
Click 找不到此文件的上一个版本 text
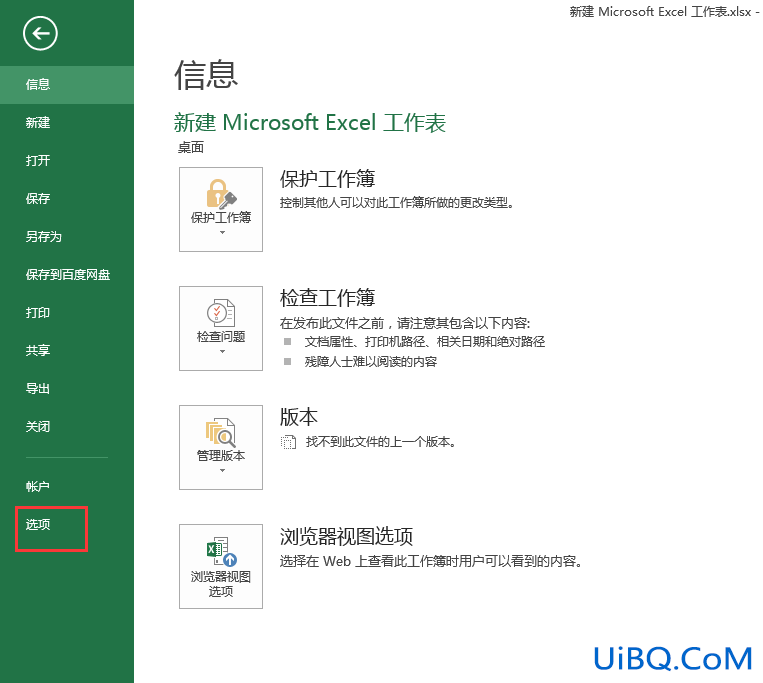coord(381,442)
